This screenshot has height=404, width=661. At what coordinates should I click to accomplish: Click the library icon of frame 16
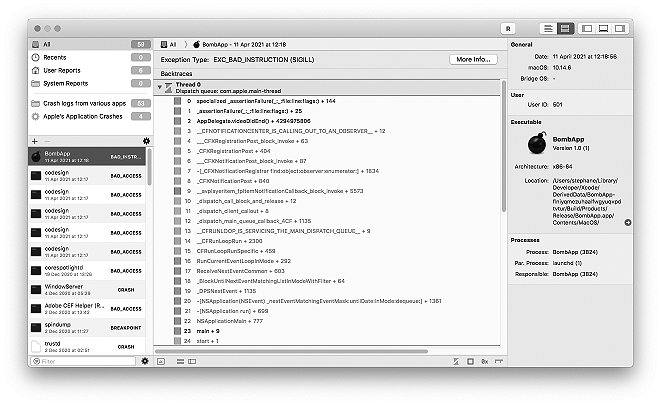[177, 261]
